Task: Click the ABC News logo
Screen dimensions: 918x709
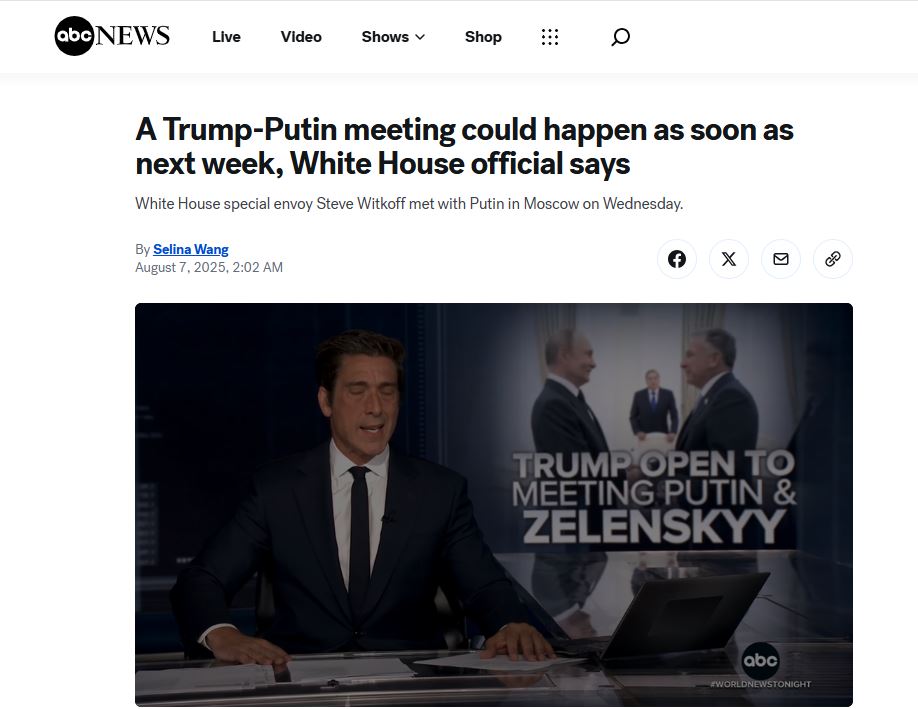Action: point(112,36)
